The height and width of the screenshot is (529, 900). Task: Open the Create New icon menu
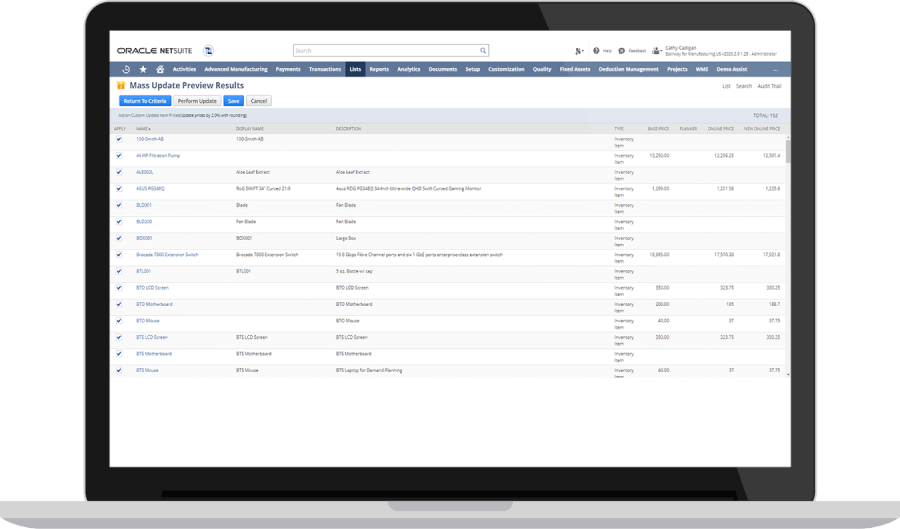(x=579, y=51)
